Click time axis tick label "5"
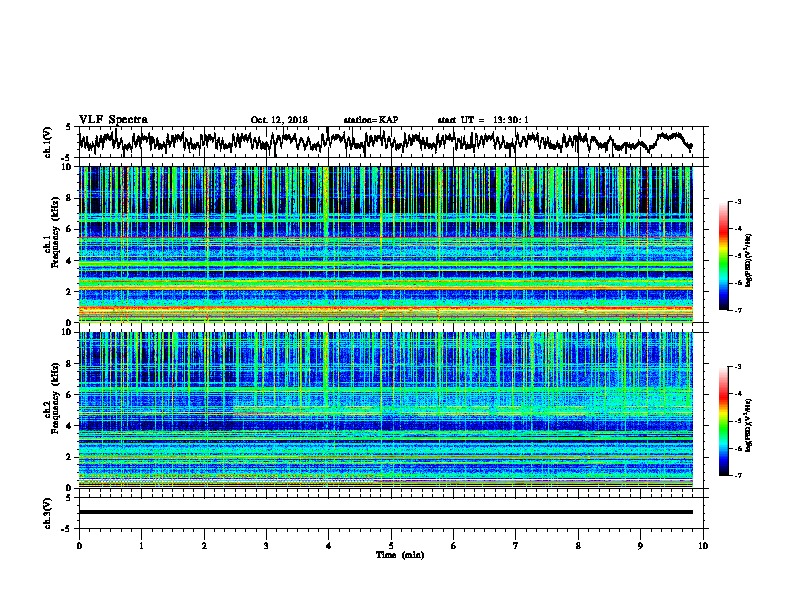The height and width of the screenshot is (612, 792). (391, 546)
